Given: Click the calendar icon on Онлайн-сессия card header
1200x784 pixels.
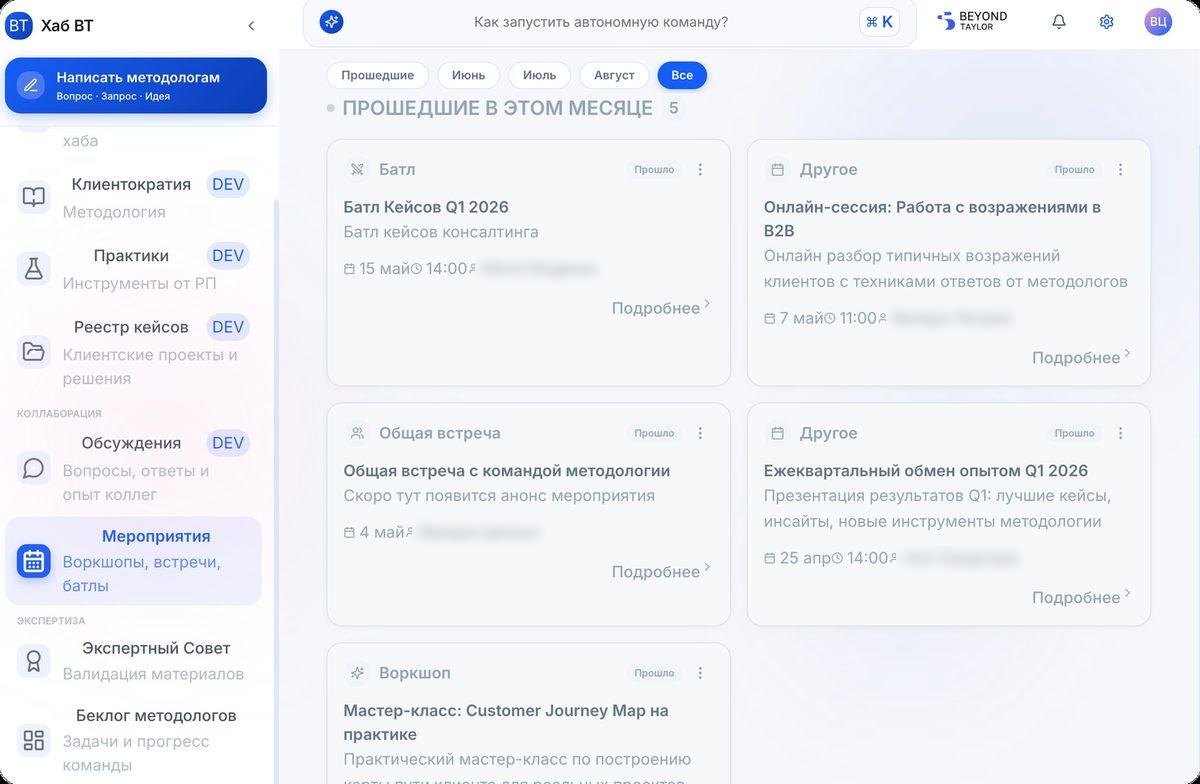Looking at the screenshot, I should 777,169.
